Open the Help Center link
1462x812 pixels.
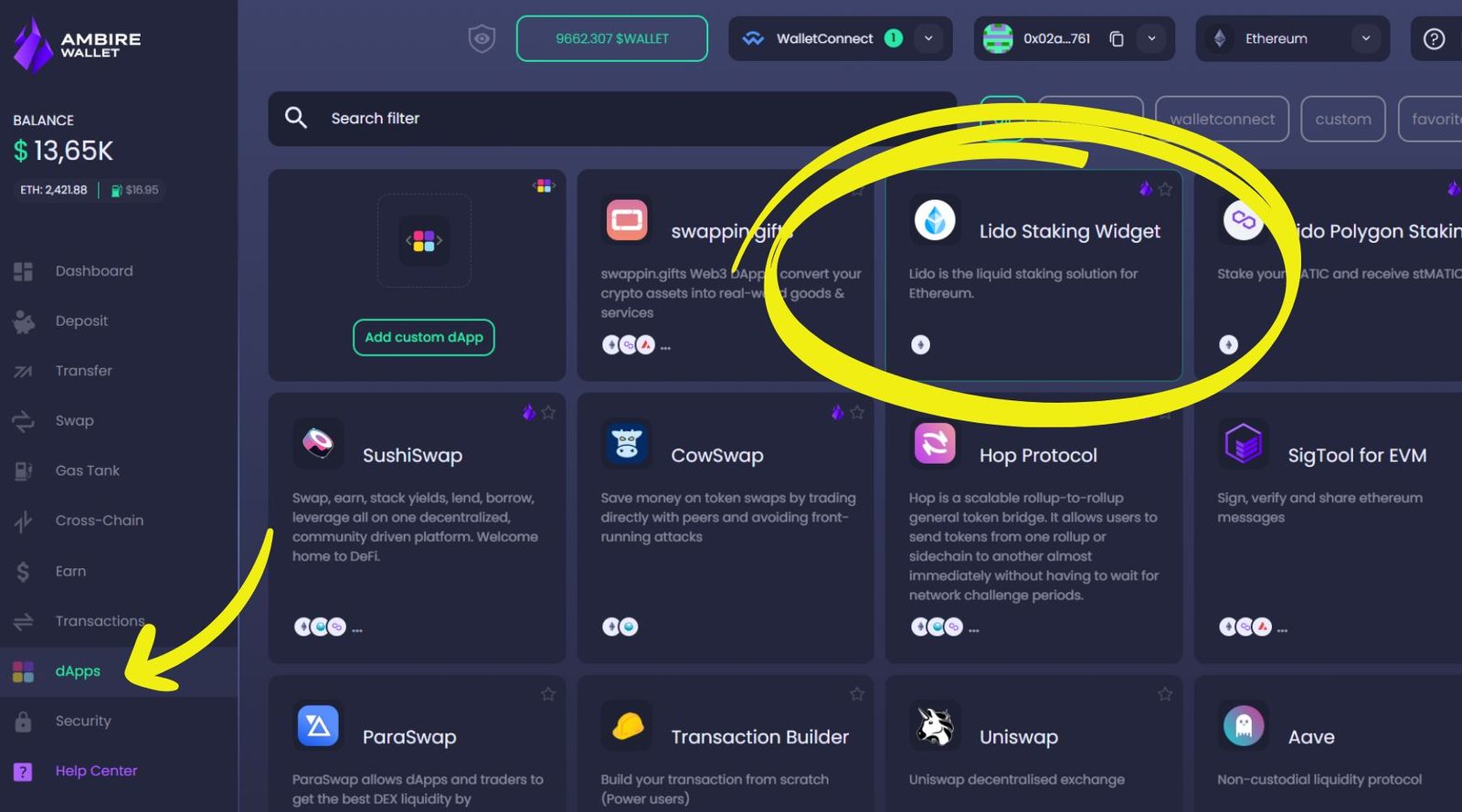pyautogui.click(x=96, y=772)
